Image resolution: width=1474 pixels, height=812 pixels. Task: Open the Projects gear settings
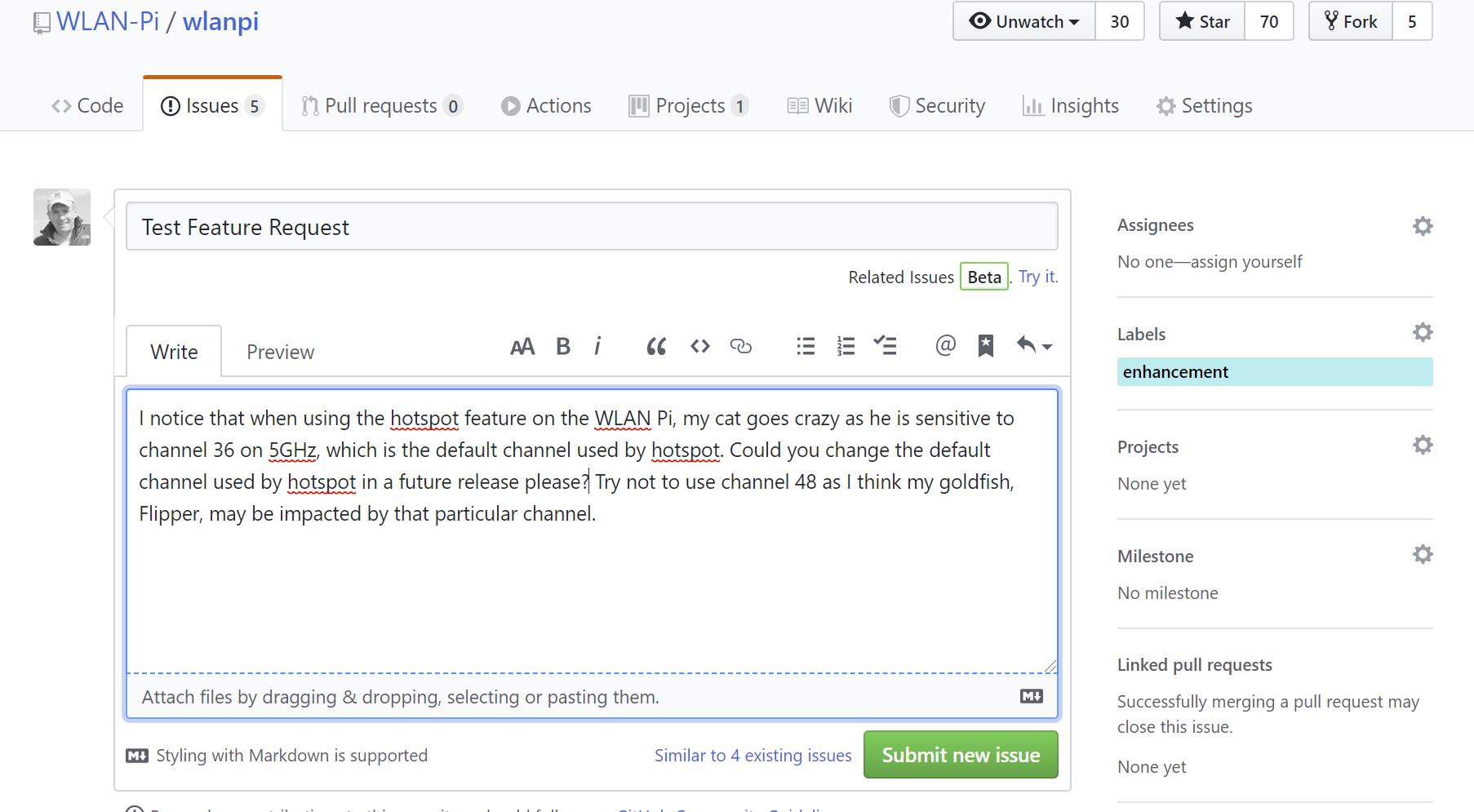point(1423,445)
